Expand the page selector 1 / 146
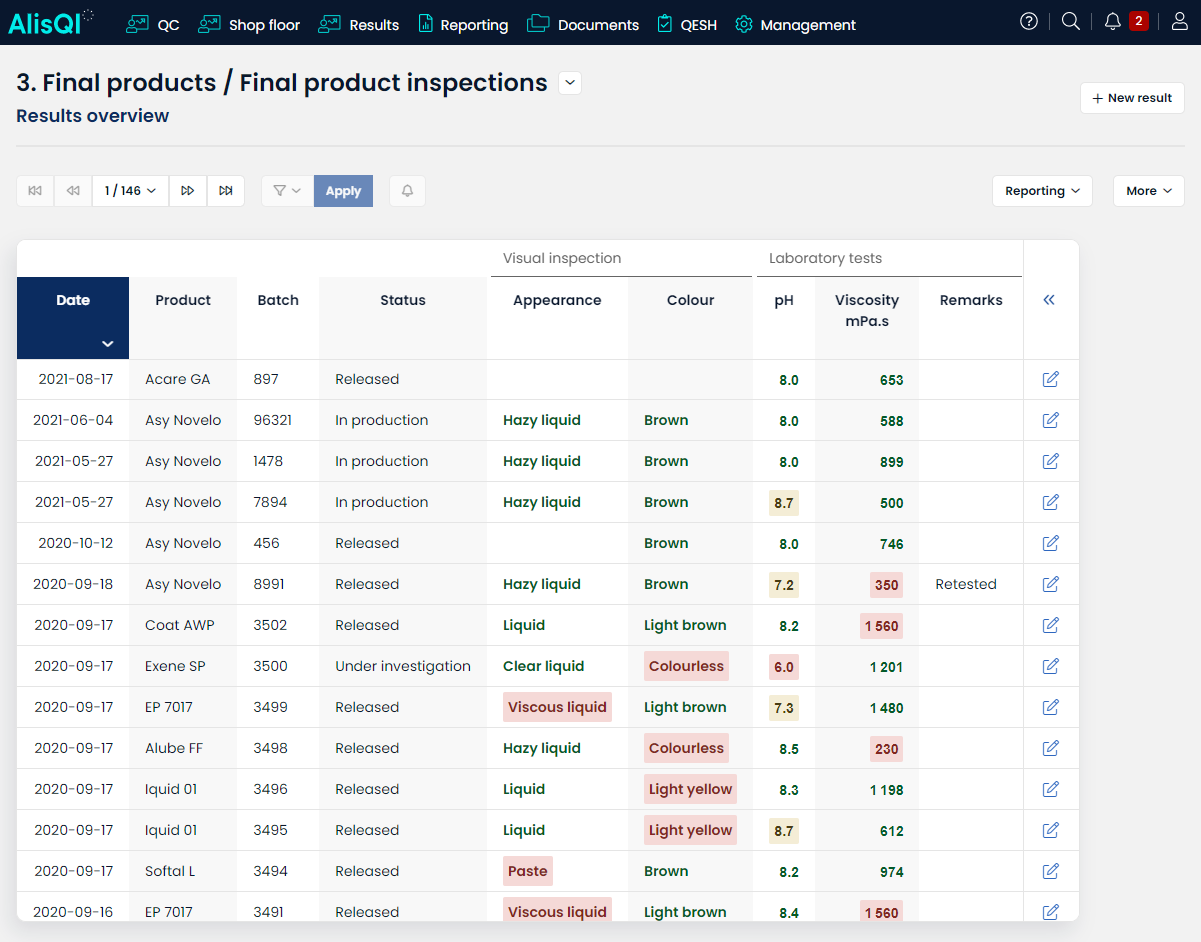This screenshot has height=942, width=1201. [130, 191]
